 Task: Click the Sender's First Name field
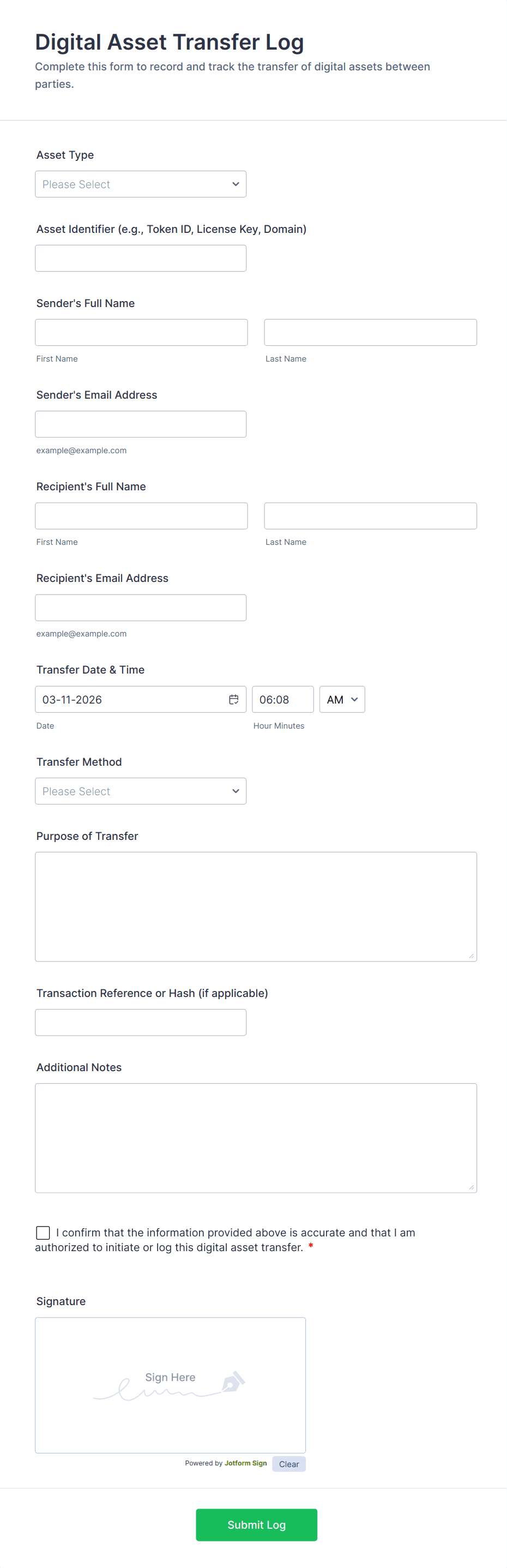[141, 332]
